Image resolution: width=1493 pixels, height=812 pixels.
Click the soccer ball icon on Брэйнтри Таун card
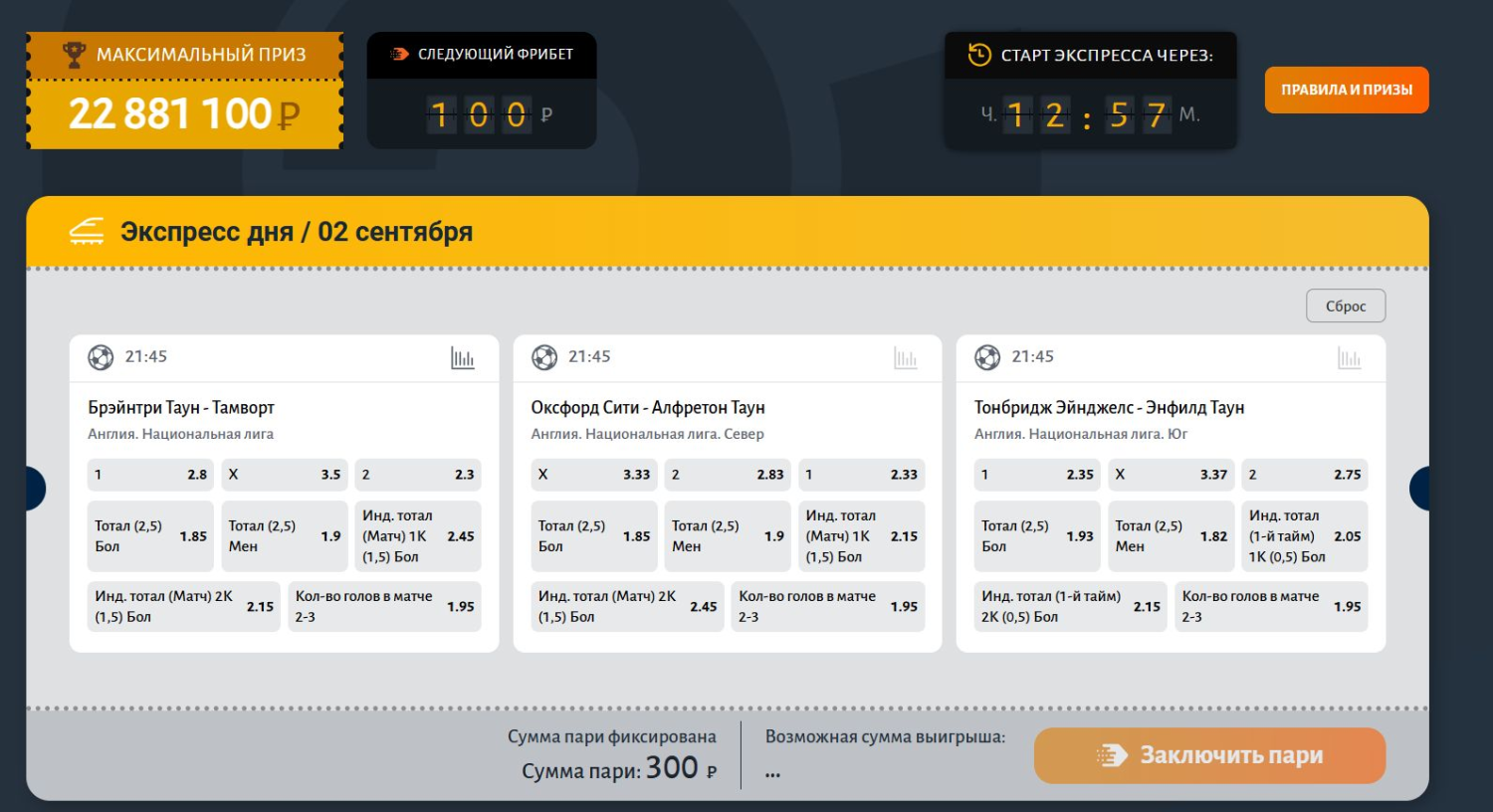click(x=101, y=357)
